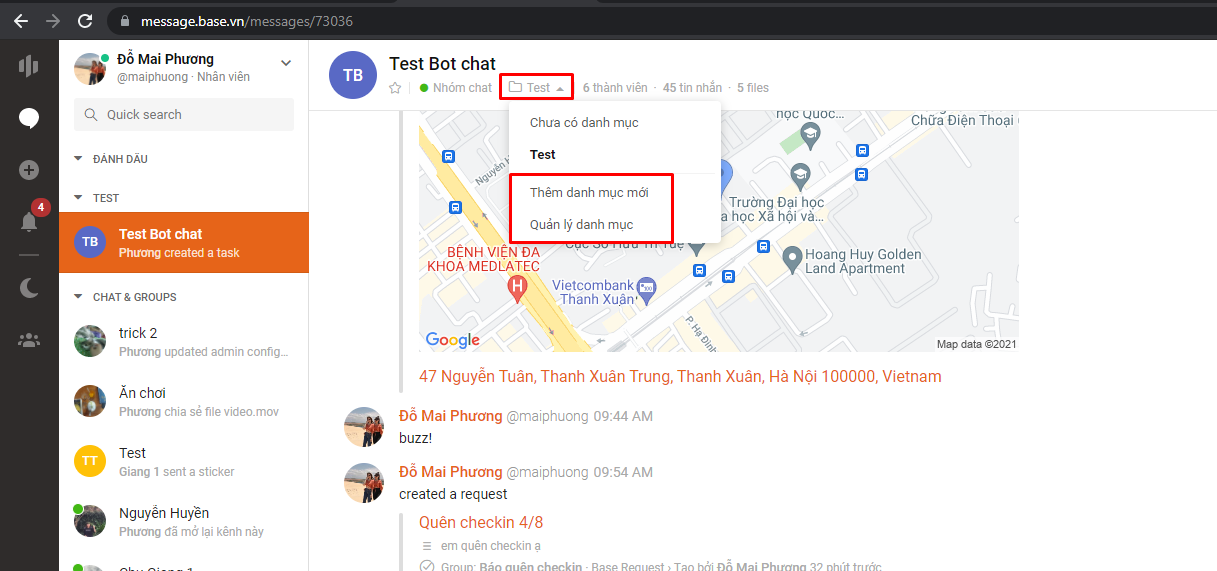This screenshot has width=1217, height=571.
Task: Open the Test chat by Giang 1
Action: tap(184, 462)
